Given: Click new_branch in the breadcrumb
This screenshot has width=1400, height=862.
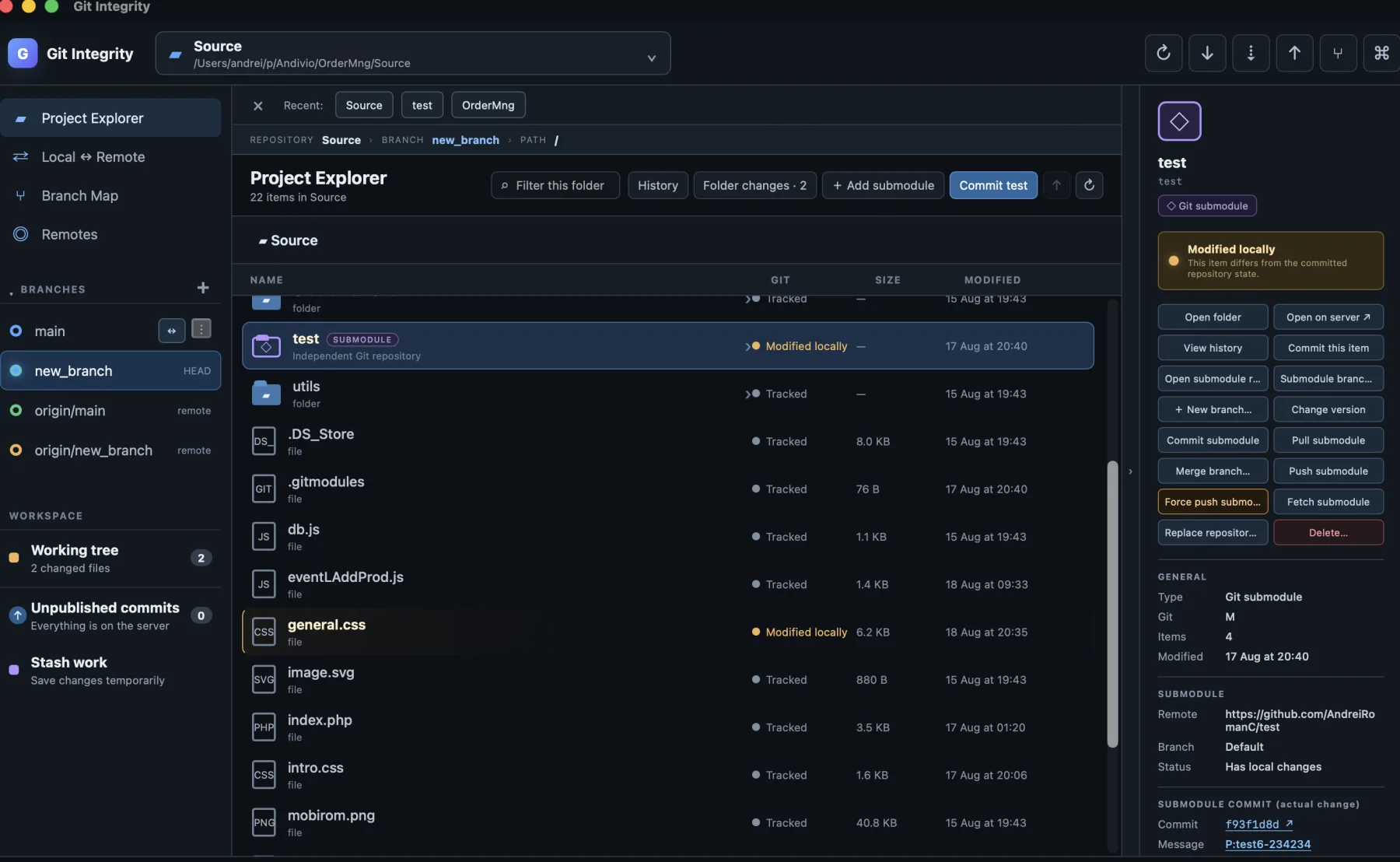Looking at the screenshot, I should pyautogui.click(x=465, y=140).
